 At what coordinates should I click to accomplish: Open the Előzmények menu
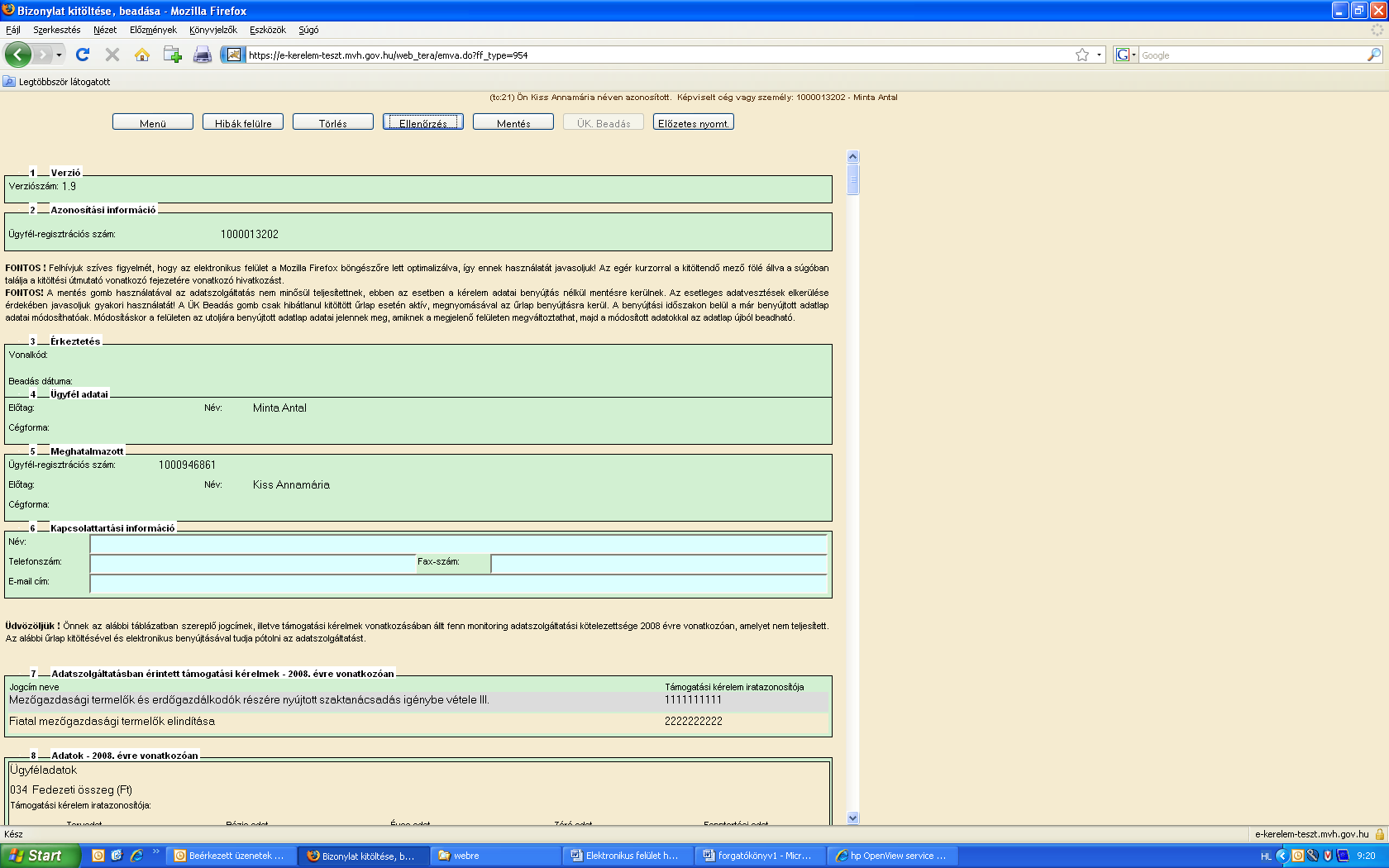tap(153, 30)
